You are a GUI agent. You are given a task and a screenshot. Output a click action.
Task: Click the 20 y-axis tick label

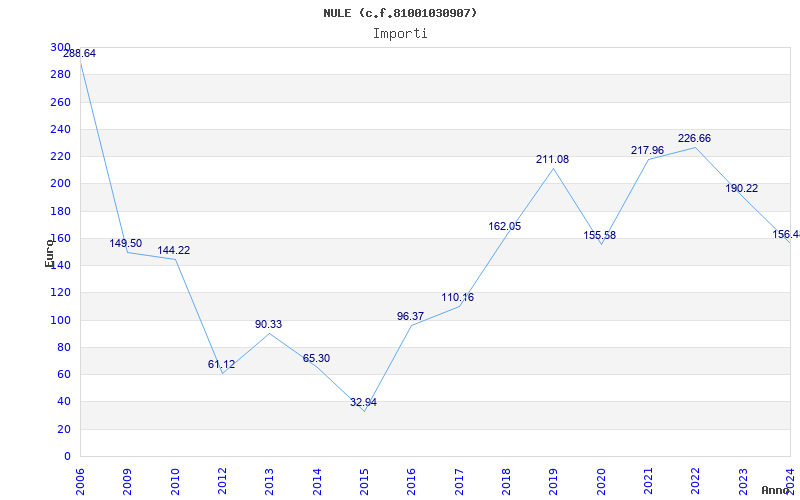click(64, 430)
